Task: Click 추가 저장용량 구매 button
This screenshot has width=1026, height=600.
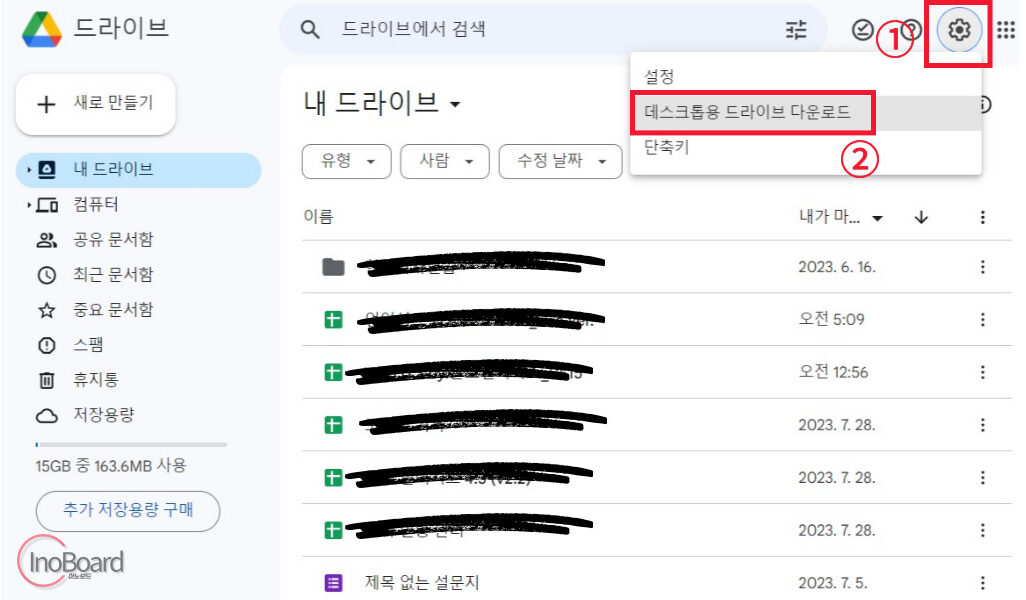Action: point(128,510)
